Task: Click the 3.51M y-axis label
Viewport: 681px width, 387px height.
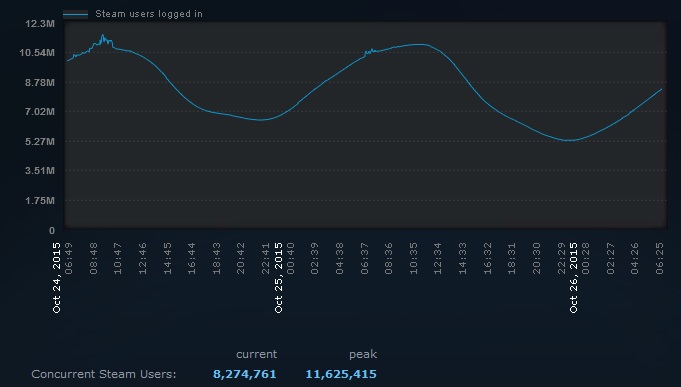Action: click(40, 171)
